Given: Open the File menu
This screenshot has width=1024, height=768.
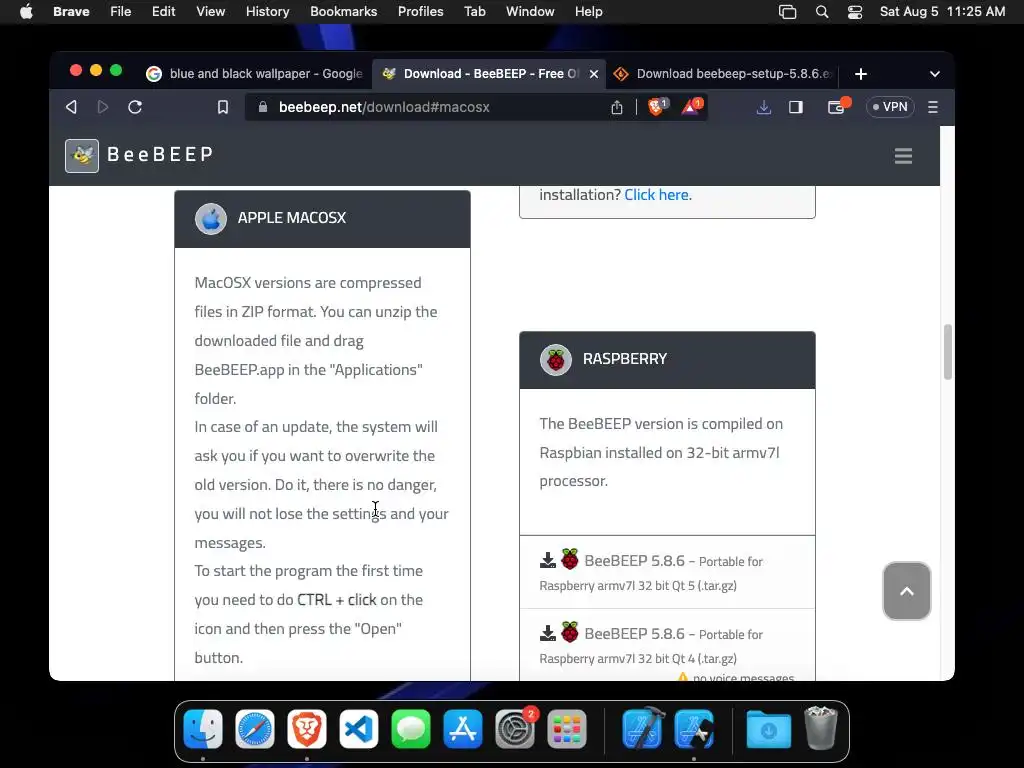Looking at the screenshot, I should [x=120, y=12].
